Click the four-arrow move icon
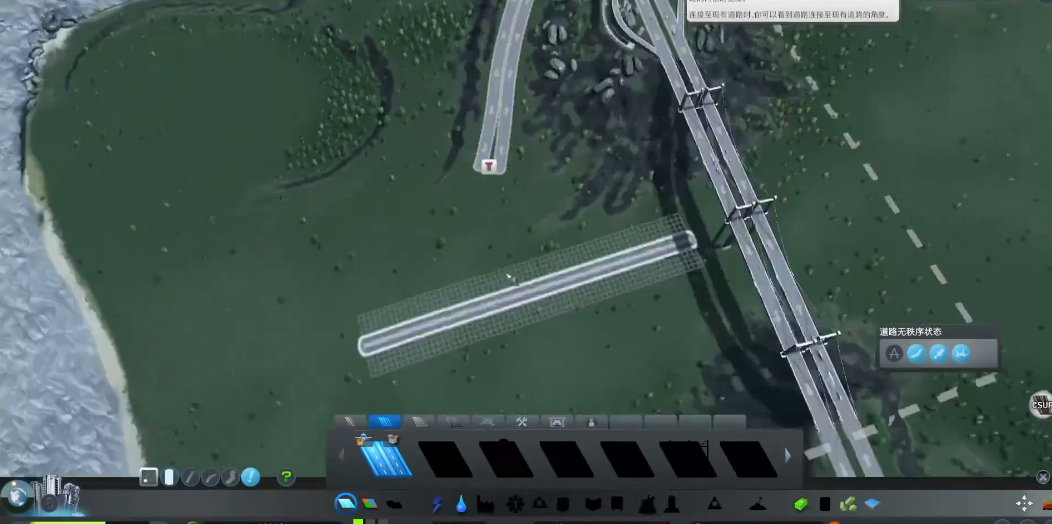The width and height of the screenshot is (1052, 524). coord(1024,504)
